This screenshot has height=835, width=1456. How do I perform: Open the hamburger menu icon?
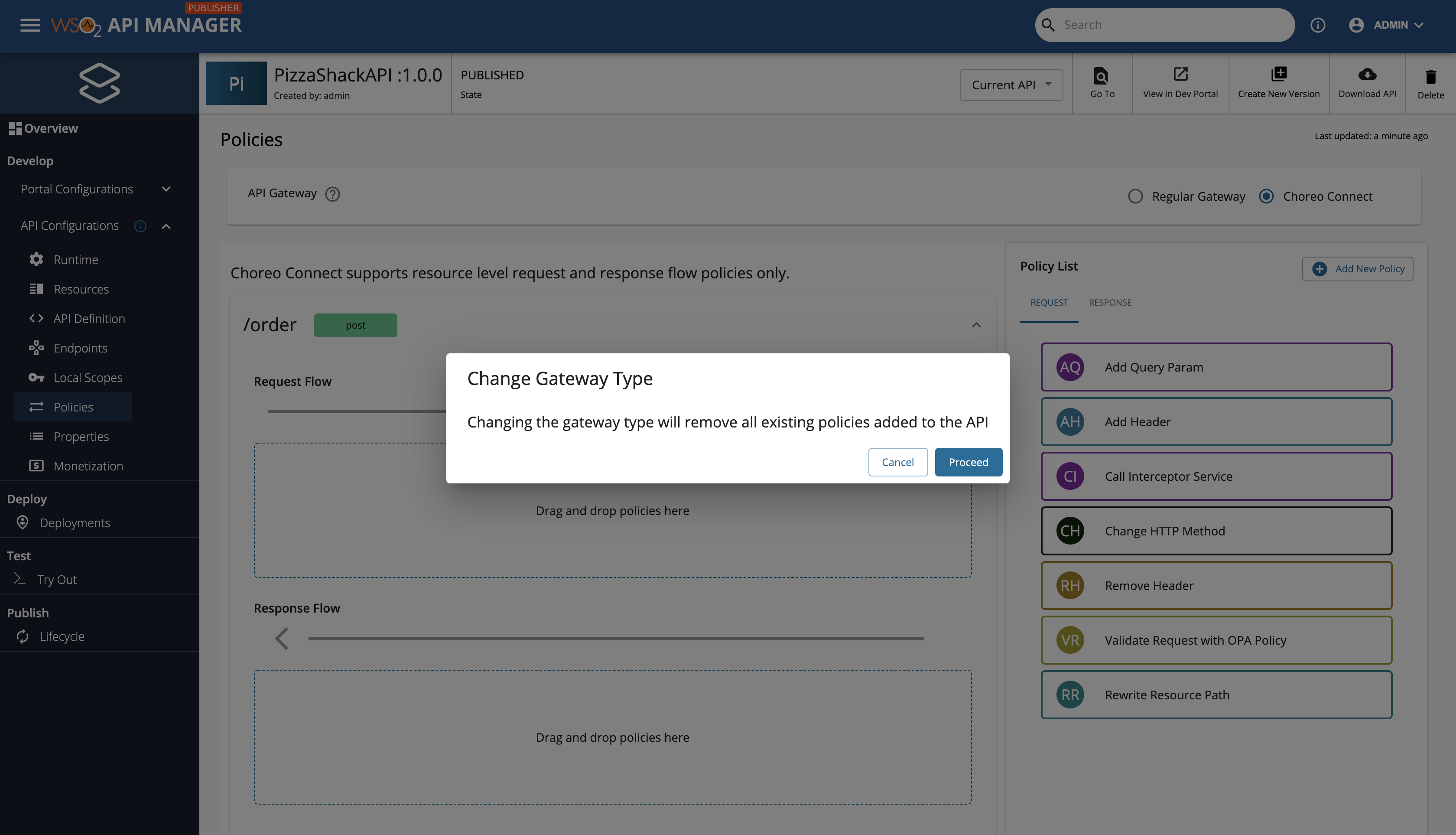pos(30,25)
